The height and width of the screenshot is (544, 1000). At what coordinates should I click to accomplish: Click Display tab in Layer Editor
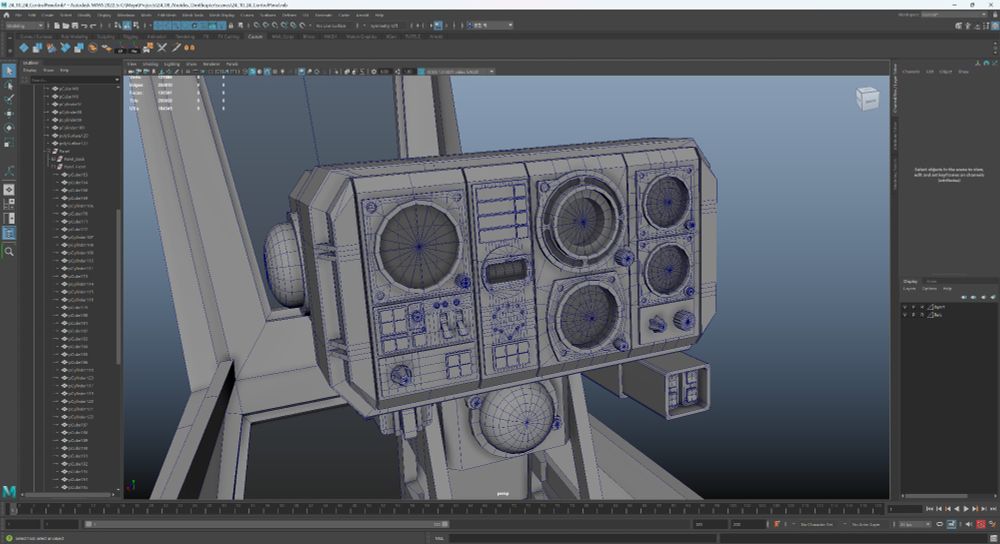tap(910, 281)
